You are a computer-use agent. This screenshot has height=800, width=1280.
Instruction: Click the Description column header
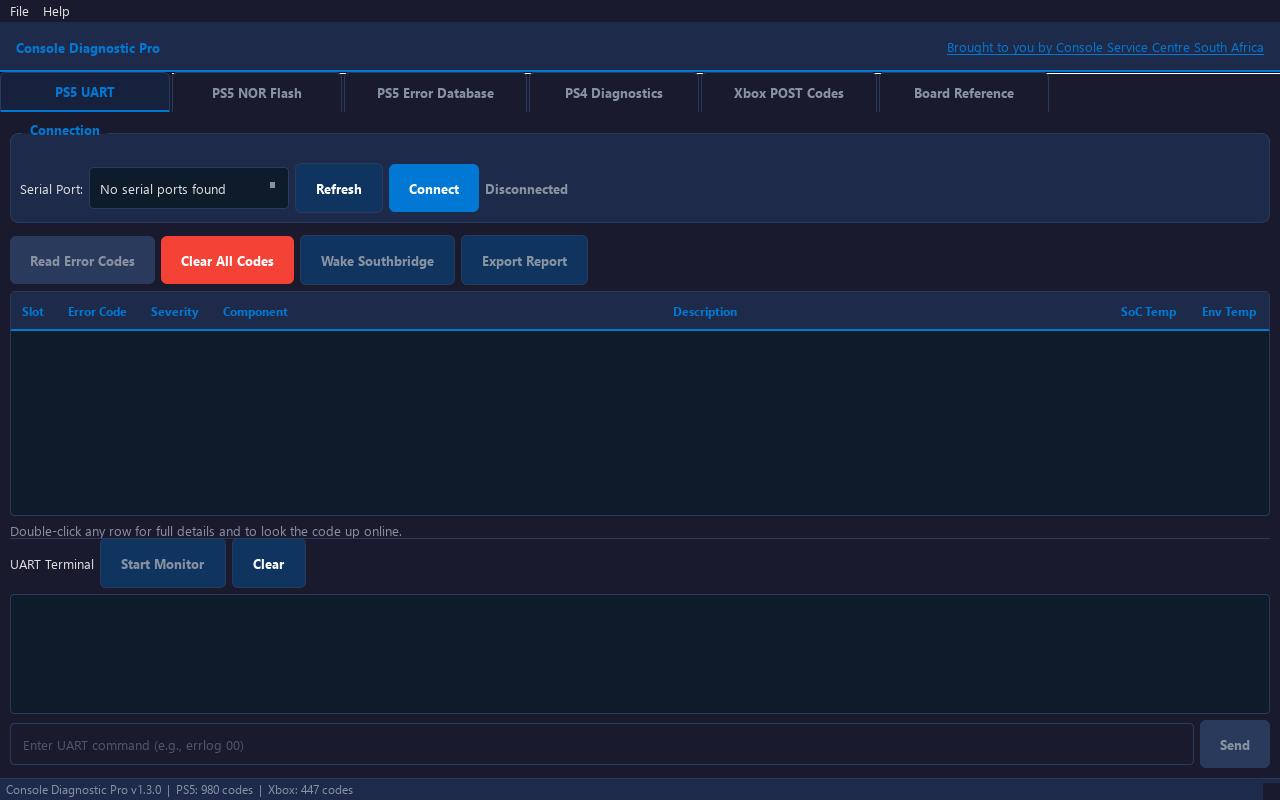[705, 312]
